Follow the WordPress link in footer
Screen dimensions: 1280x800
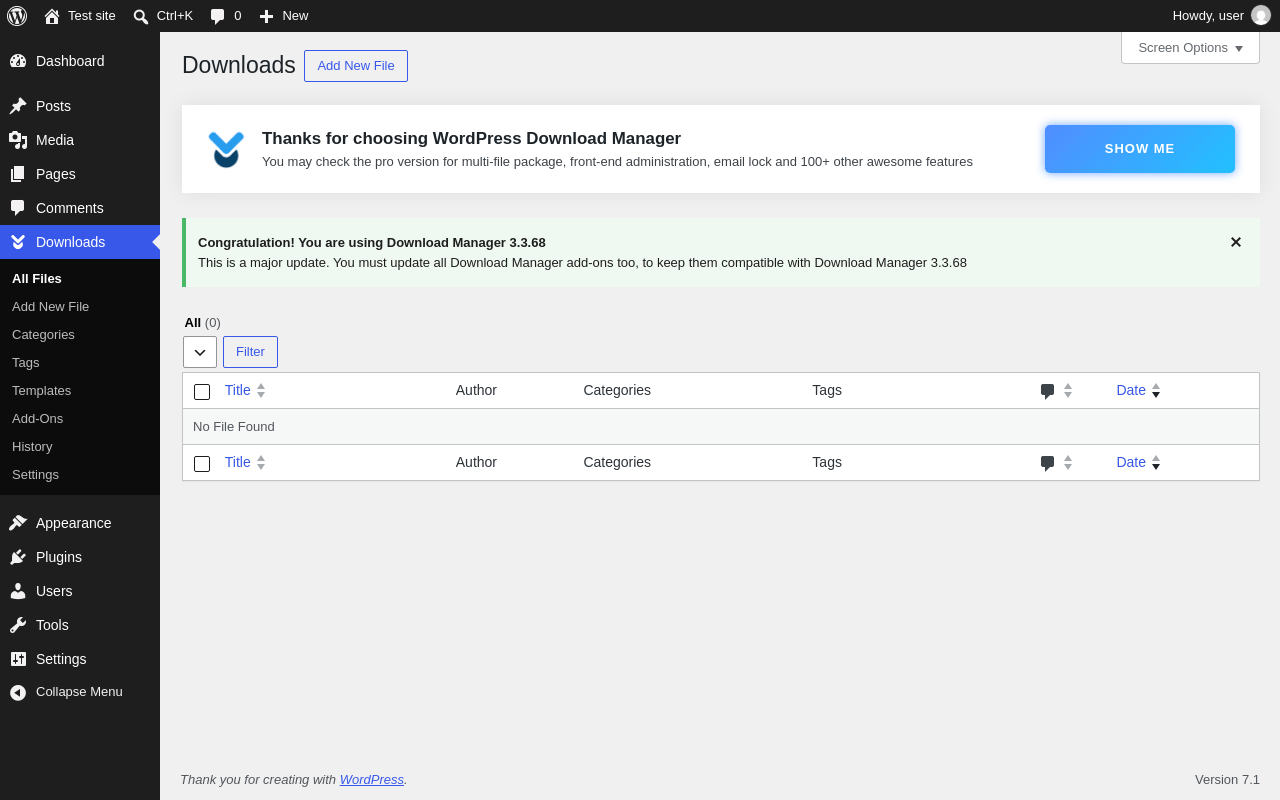click(x=372, y=780)
